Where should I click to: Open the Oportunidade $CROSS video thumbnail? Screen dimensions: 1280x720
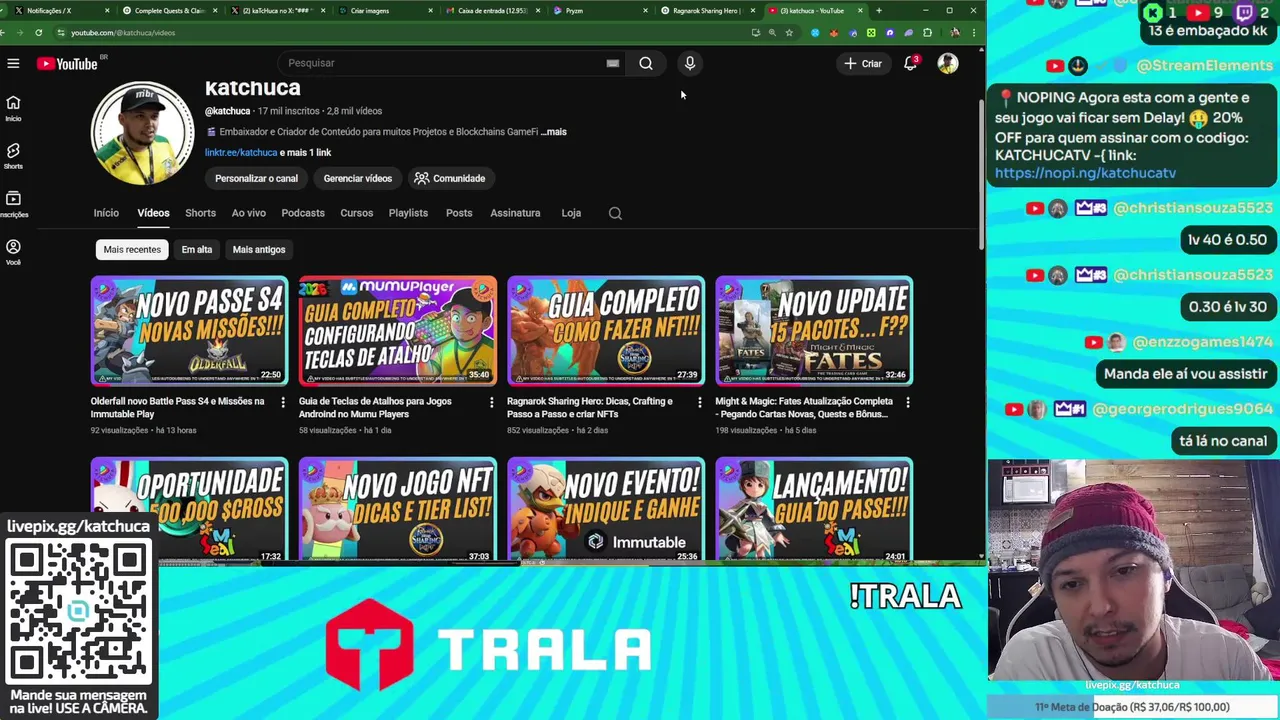click(189, 510)
